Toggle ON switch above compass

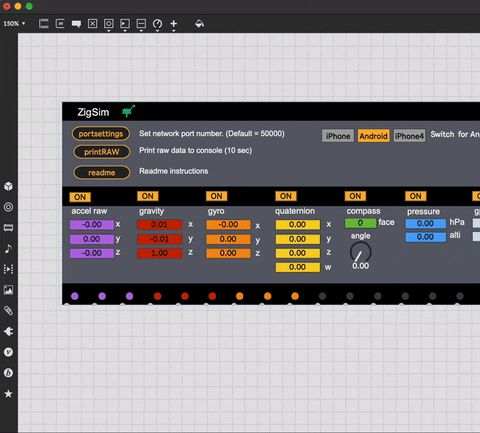coord(355,196)
